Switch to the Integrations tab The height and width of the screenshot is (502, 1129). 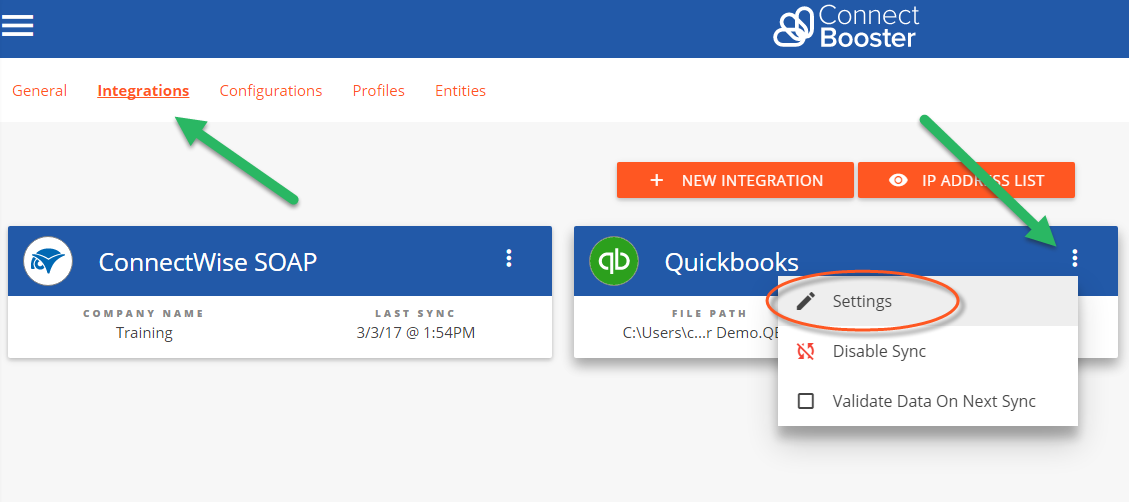click(x=143, y=91)
